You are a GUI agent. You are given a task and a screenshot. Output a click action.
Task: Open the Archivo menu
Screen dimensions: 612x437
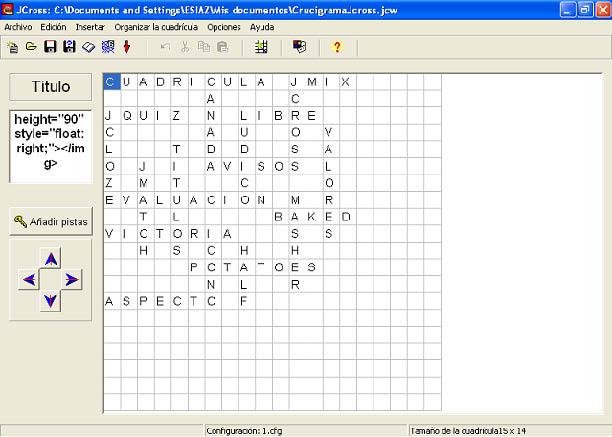18,27
